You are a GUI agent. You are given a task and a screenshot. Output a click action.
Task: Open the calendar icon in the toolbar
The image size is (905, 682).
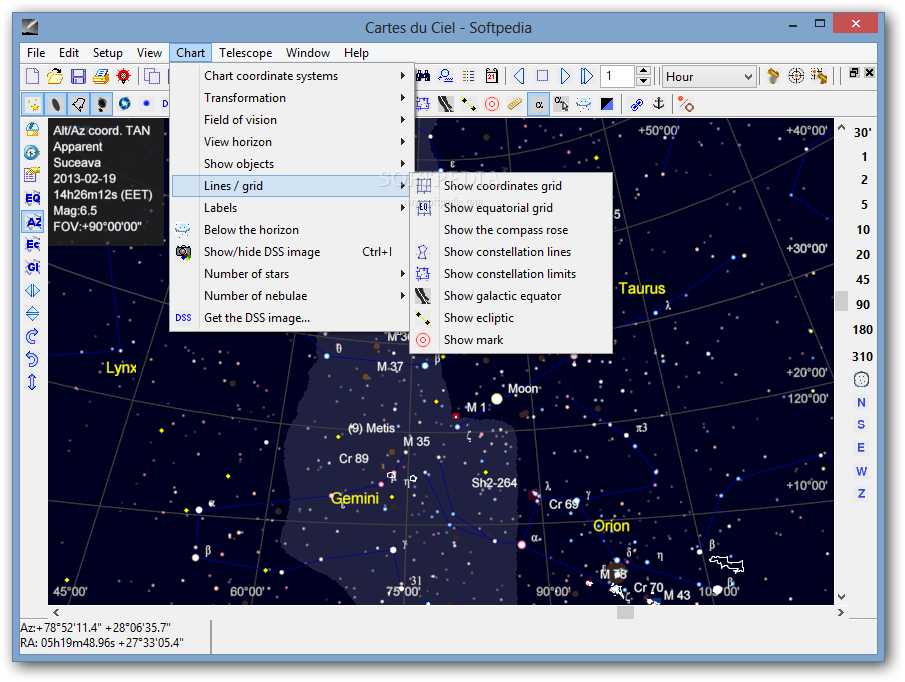coord(492,76)
